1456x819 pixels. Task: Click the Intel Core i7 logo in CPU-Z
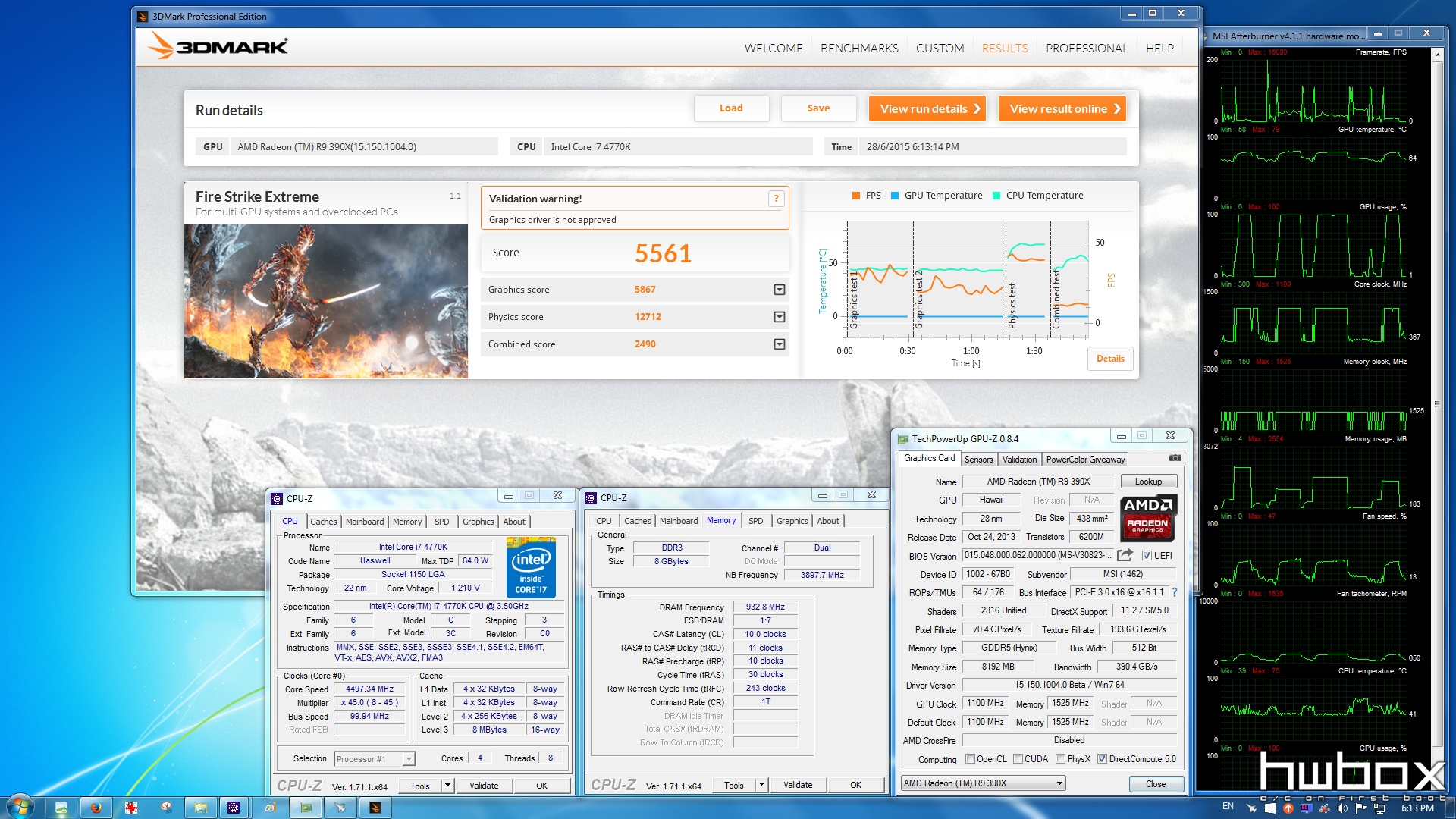click(531, 567)
